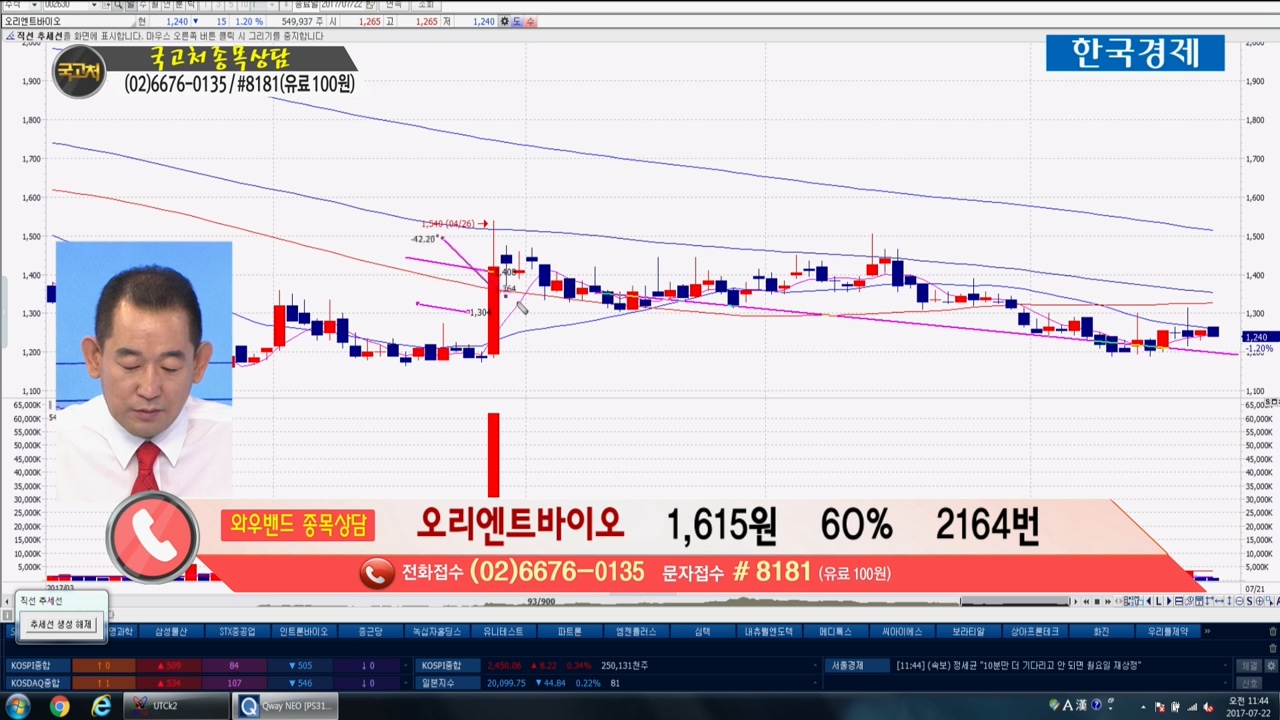The height and width of the screenshot is (720, 1280).
Task: Click the stop playback icon under chart
Action: point(1097,601)
